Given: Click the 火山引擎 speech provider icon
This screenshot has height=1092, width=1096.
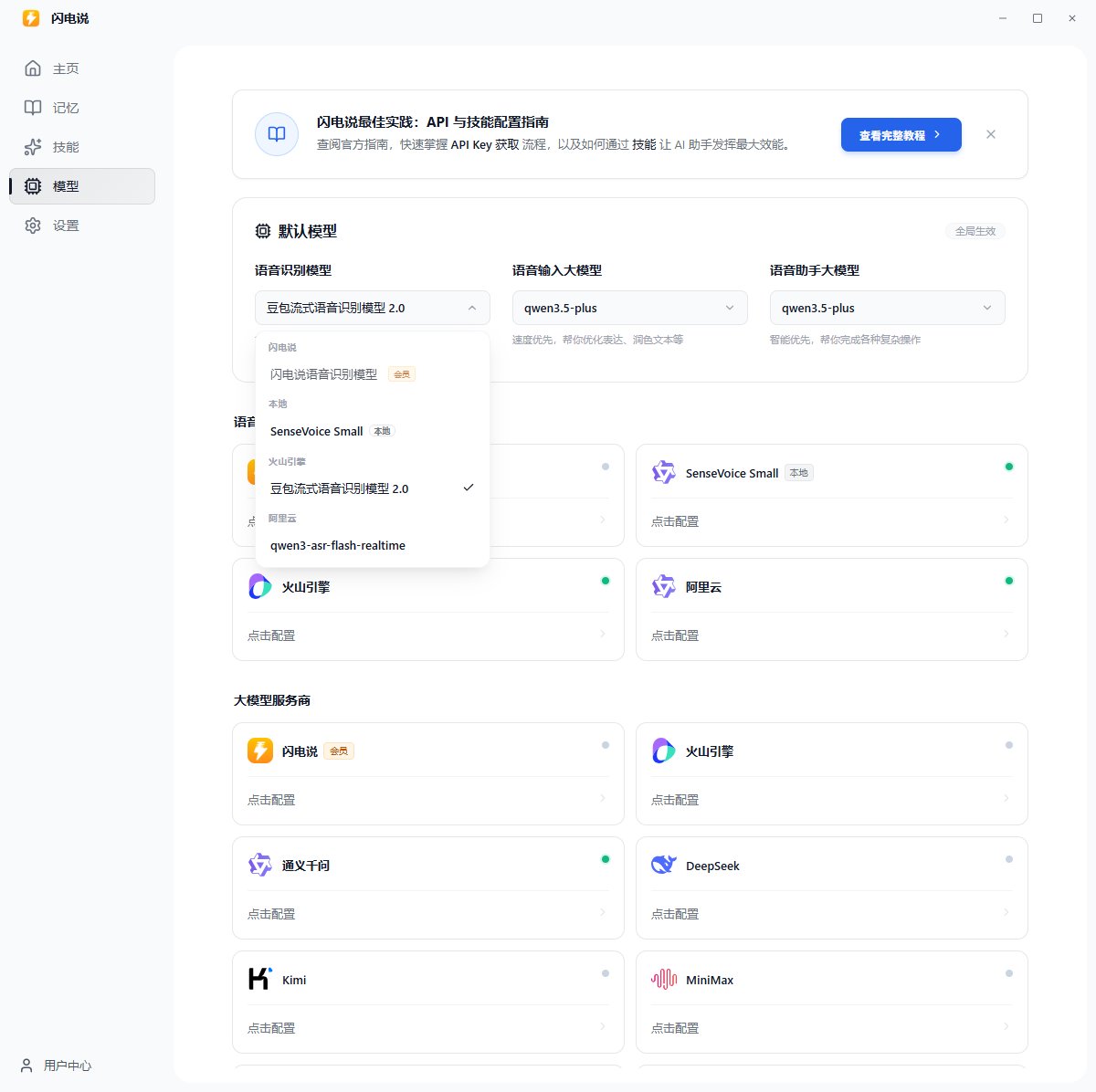Looking at the screenshot, I should point(260,587).
